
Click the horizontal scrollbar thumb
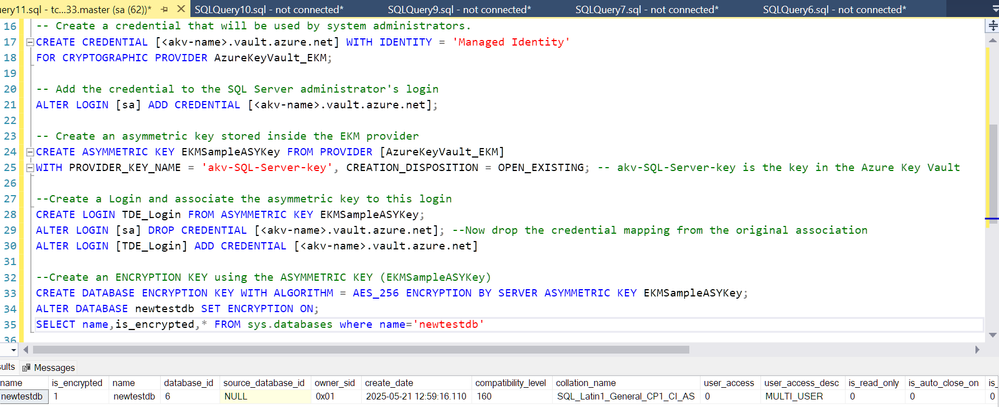pos(361,349)
